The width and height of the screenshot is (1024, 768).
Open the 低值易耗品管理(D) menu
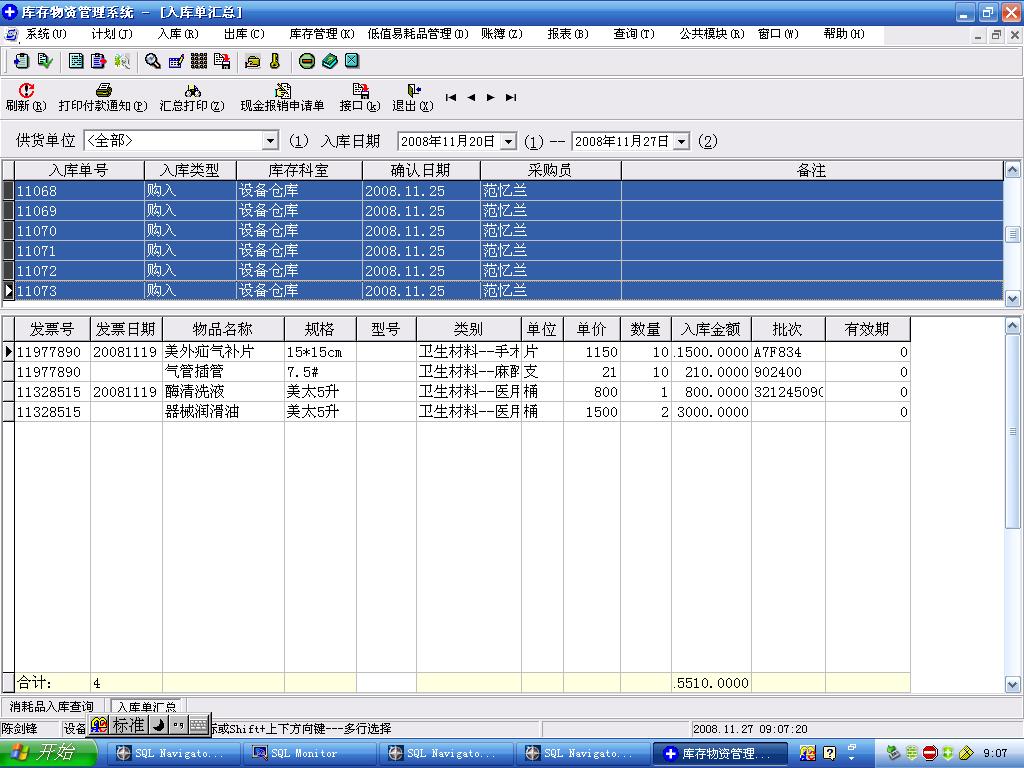tap(418, 33)
